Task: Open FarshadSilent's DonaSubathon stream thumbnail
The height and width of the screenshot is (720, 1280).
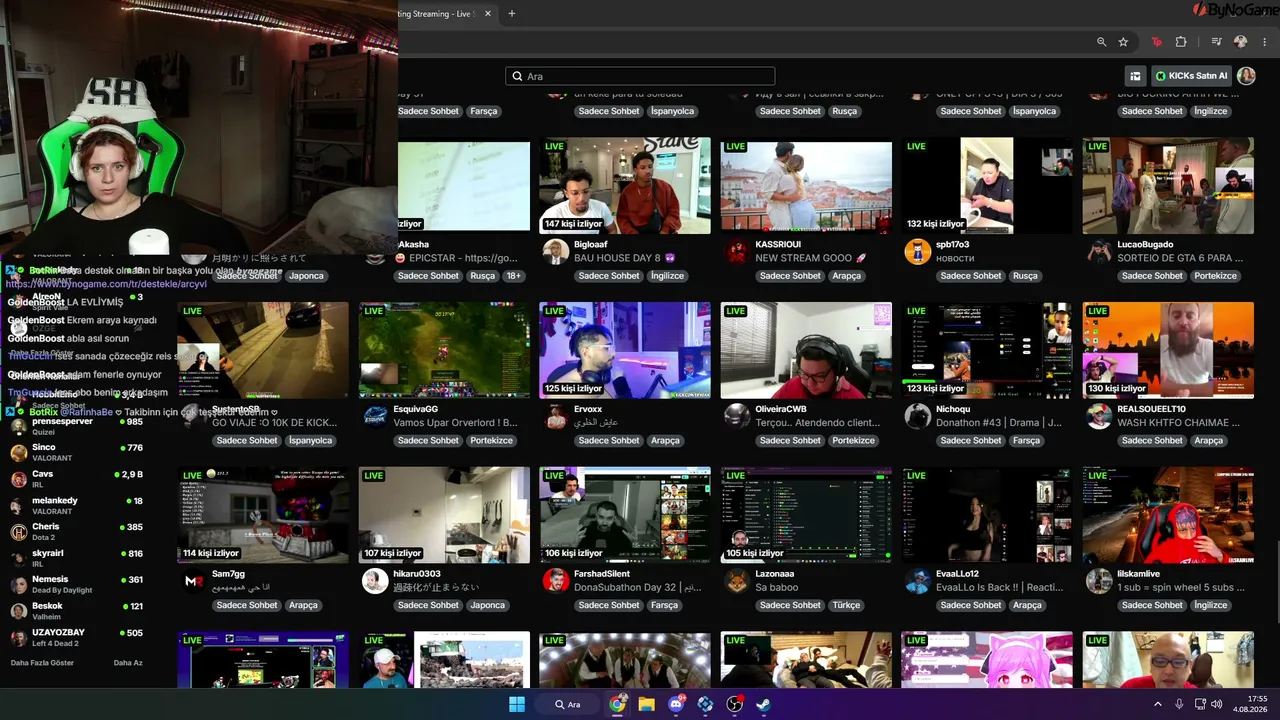Action: tap(625, 515)
